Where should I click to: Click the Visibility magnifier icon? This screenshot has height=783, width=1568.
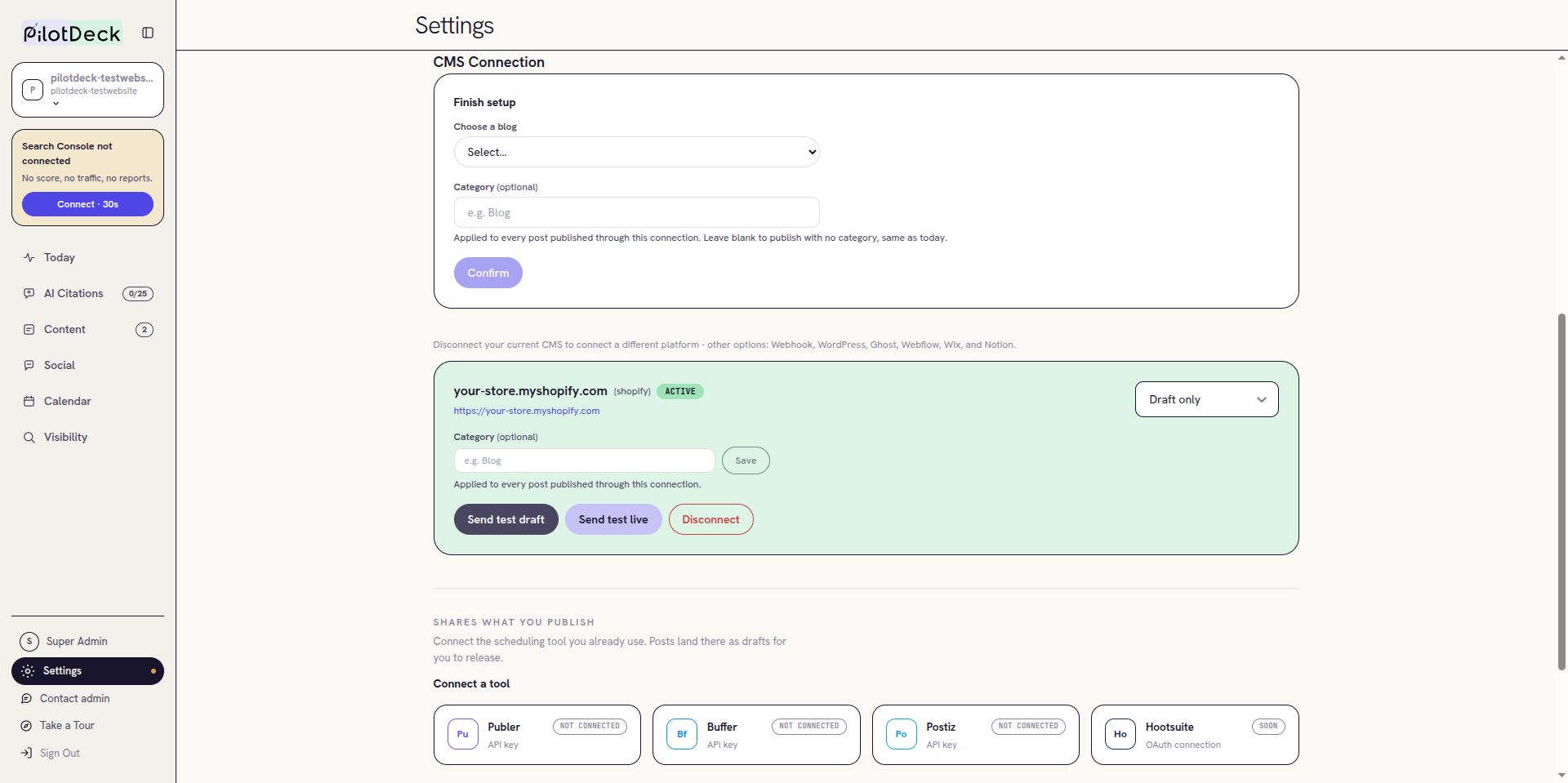(29, 437)
